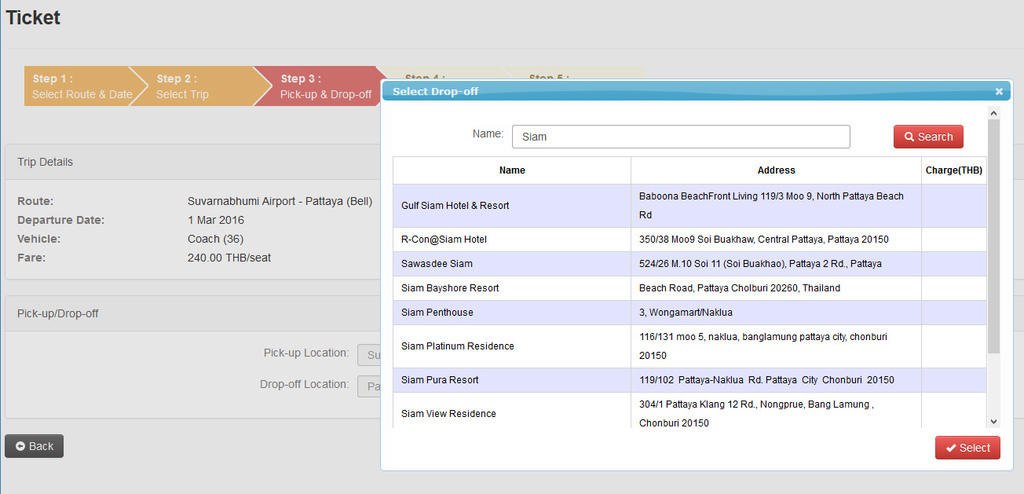
Task: Select Siam Pura Resort row
Action: (690, 380)
